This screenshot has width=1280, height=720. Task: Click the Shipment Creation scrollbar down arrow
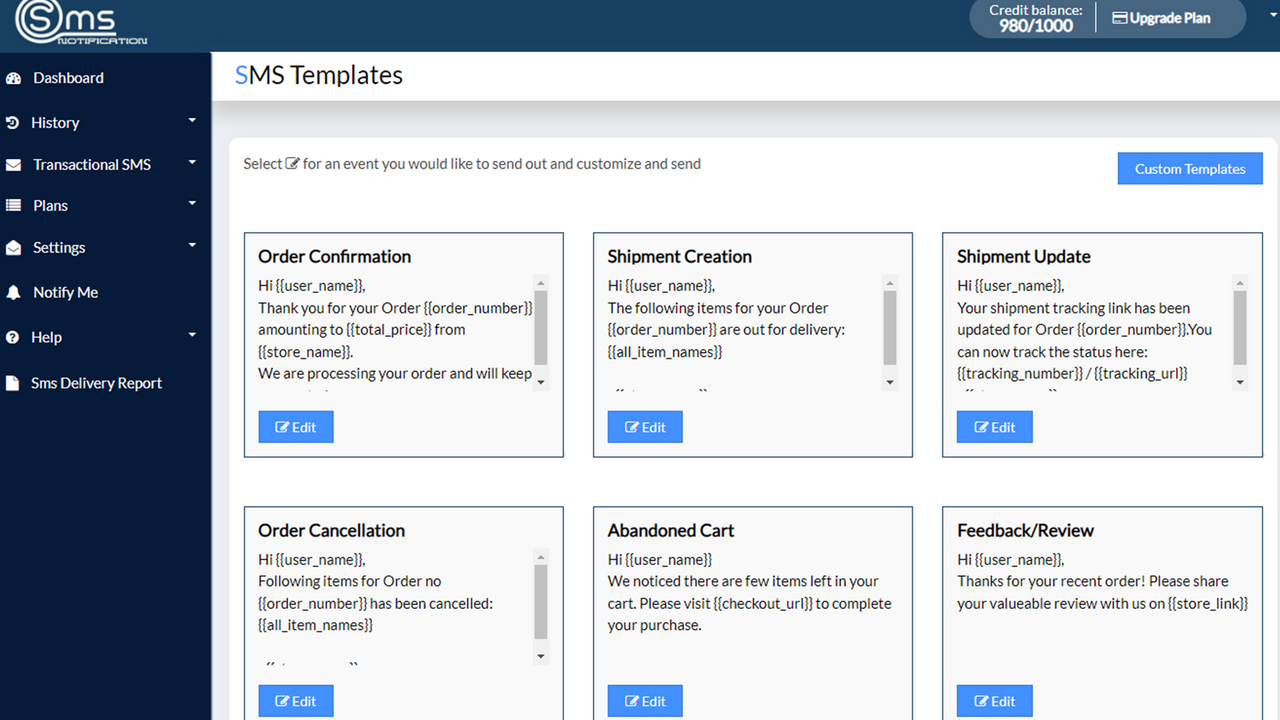pos(890,382)
